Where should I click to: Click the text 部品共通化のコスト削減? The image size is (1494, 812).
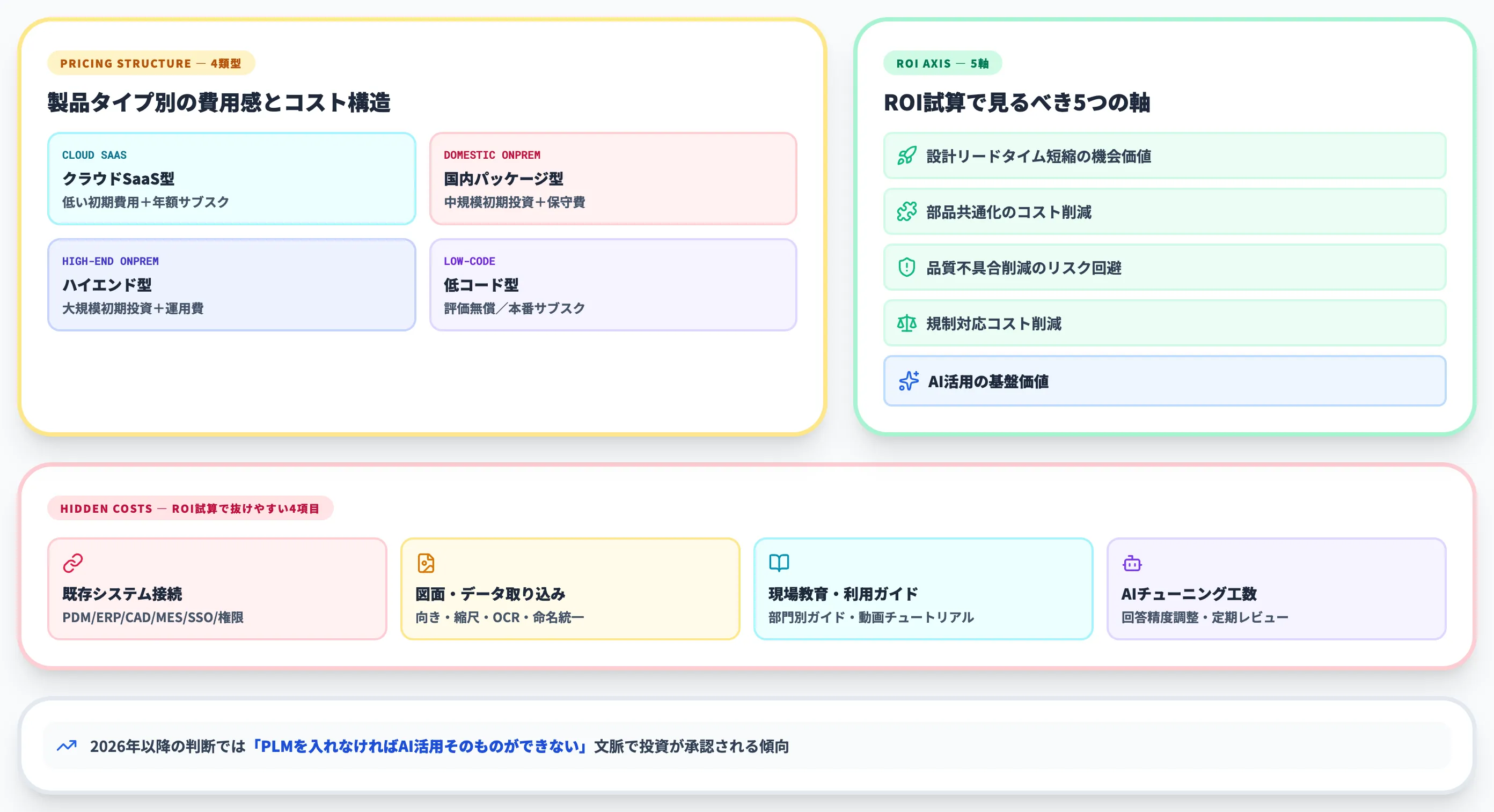(1008, 211)
